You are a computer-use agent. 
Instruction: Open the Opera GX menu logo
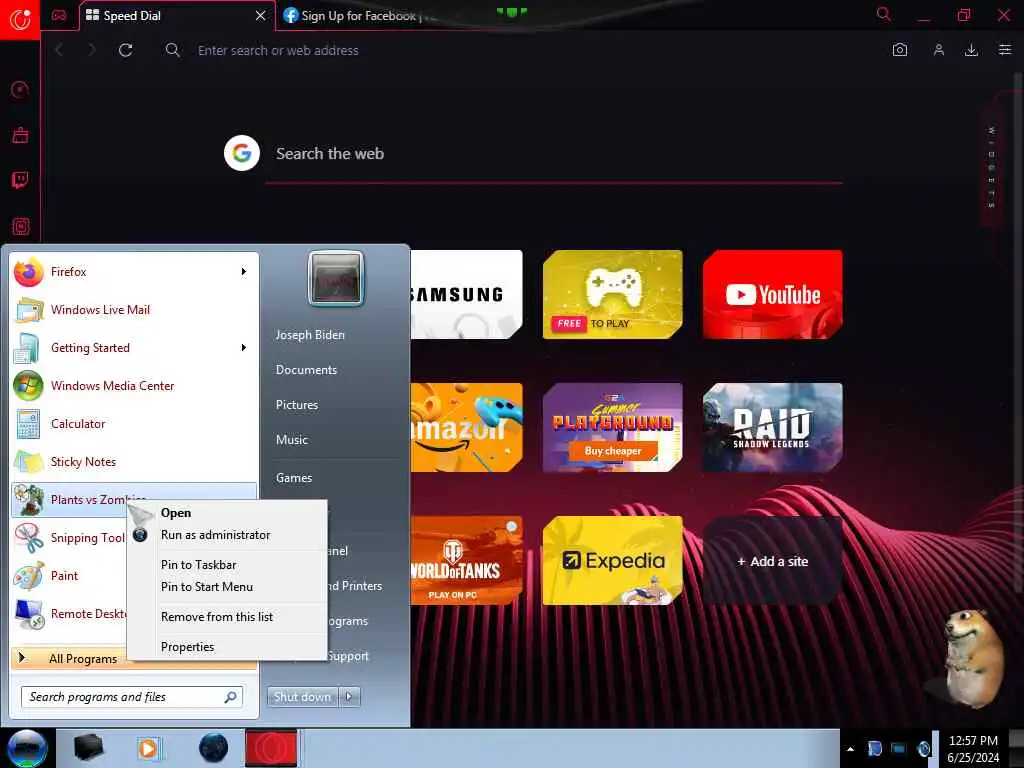tap(20, 19)
